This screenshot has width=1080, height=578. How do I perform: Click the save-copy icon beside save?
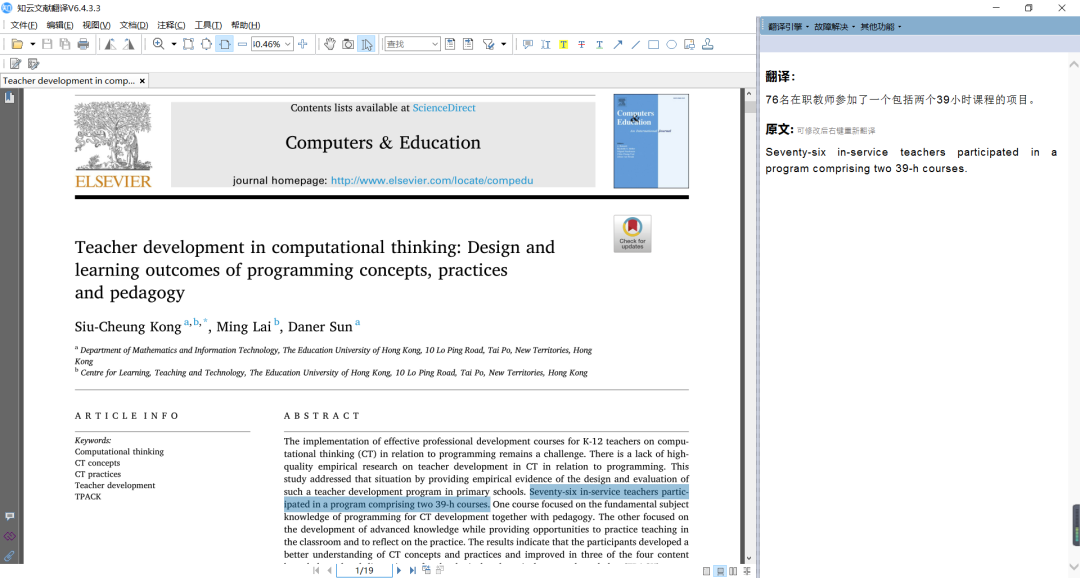pos(65,44)
